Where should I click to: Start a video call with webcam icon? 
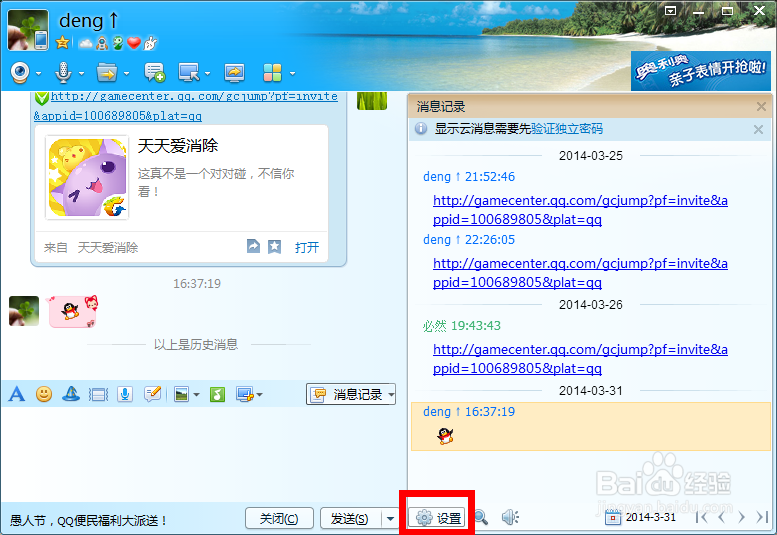20,73
